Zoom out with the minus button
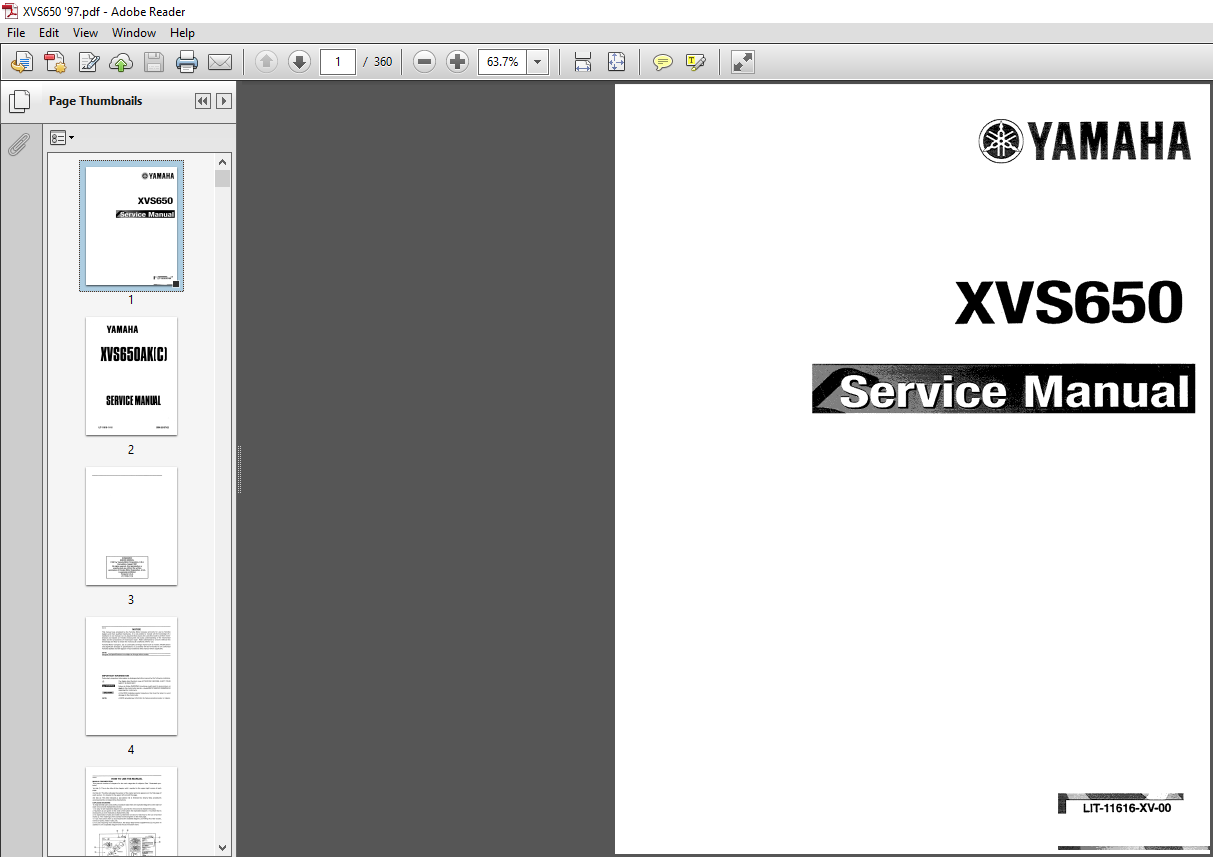Viewport: 1213px width, 857px height. [x=425, y=62]
